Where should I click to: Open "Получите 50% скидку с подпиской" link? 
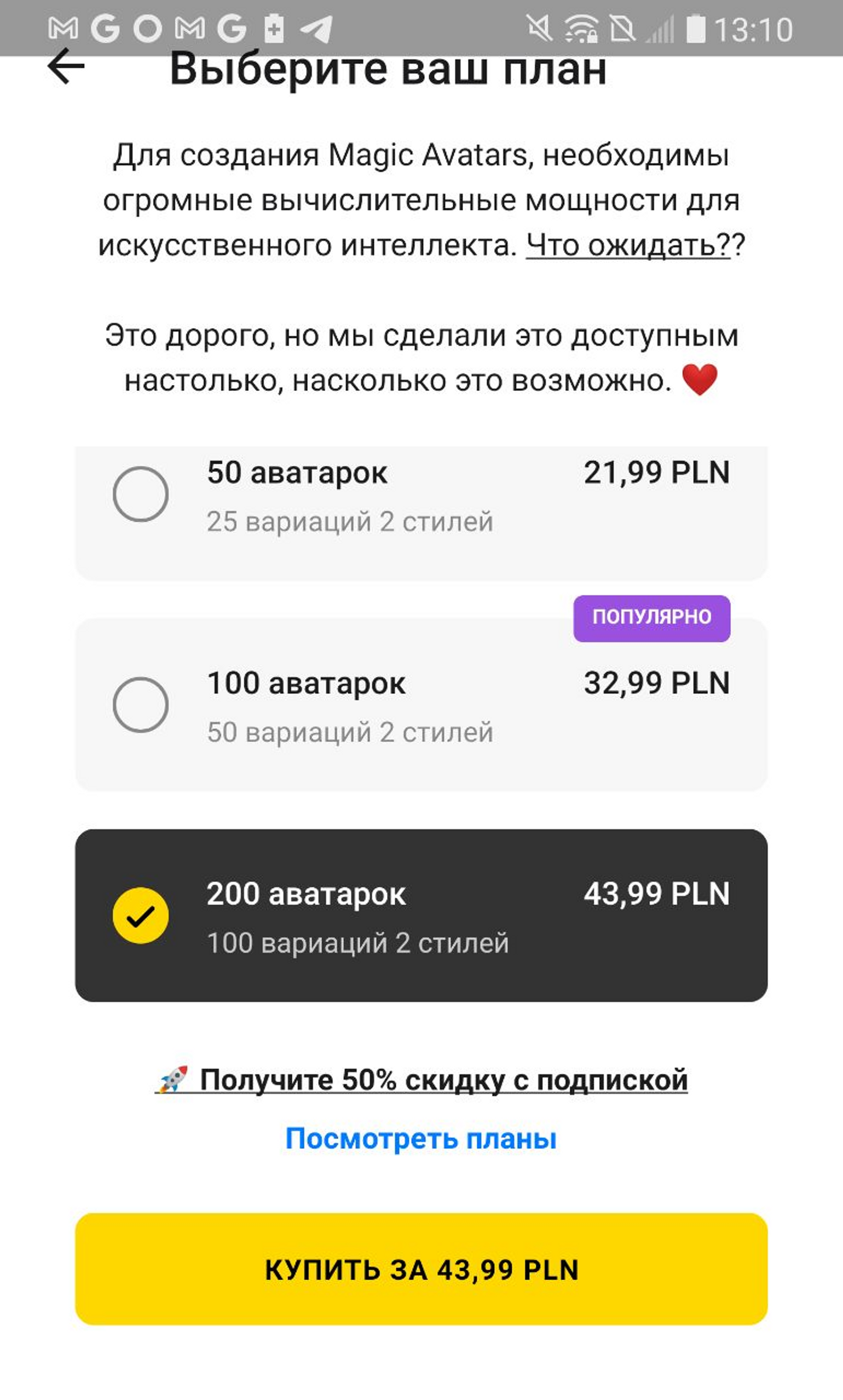443,1080
